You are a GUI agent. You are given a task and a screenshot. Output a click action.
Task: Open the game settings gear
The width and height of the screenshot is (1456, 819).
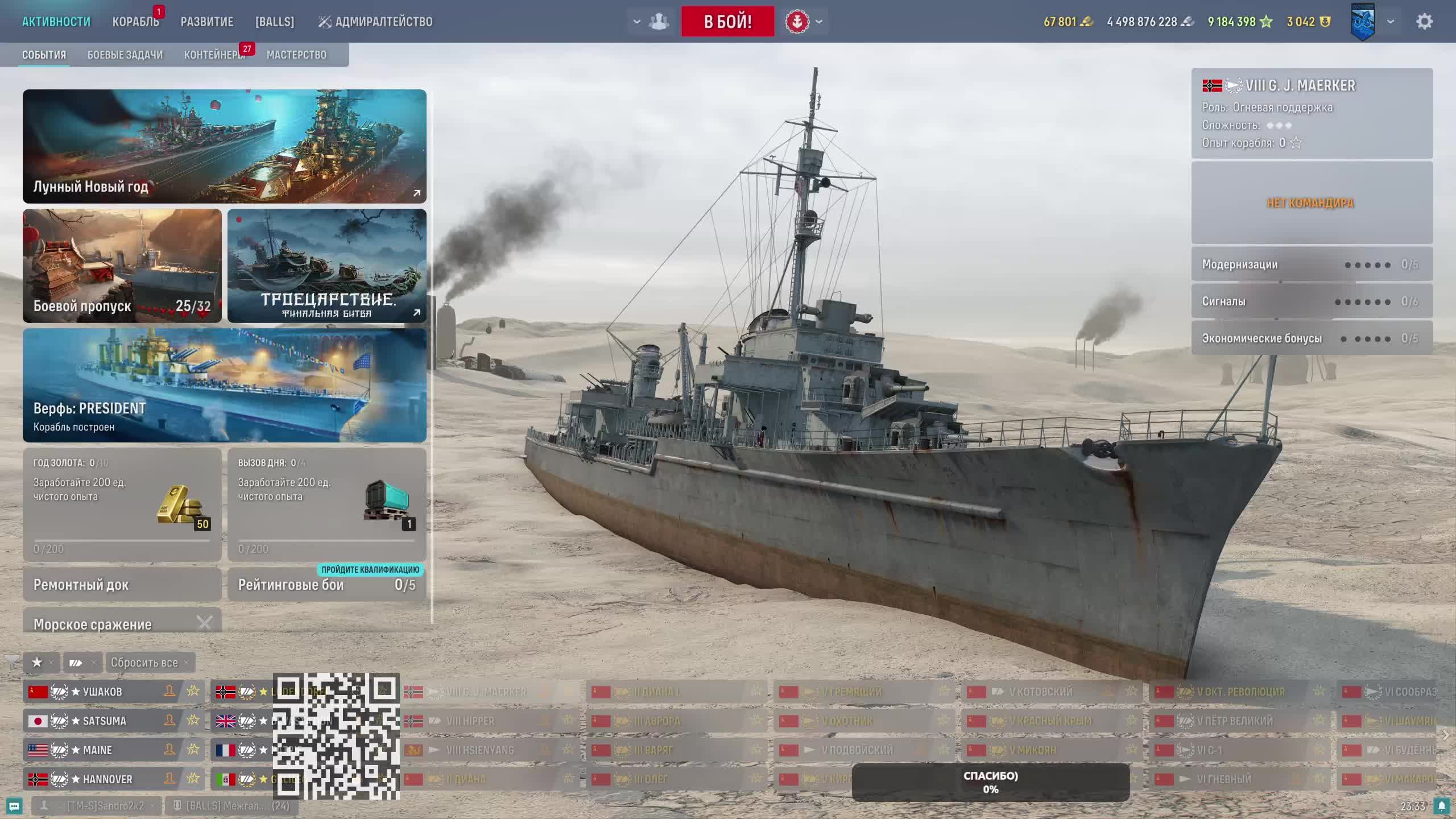(1424, 22)
